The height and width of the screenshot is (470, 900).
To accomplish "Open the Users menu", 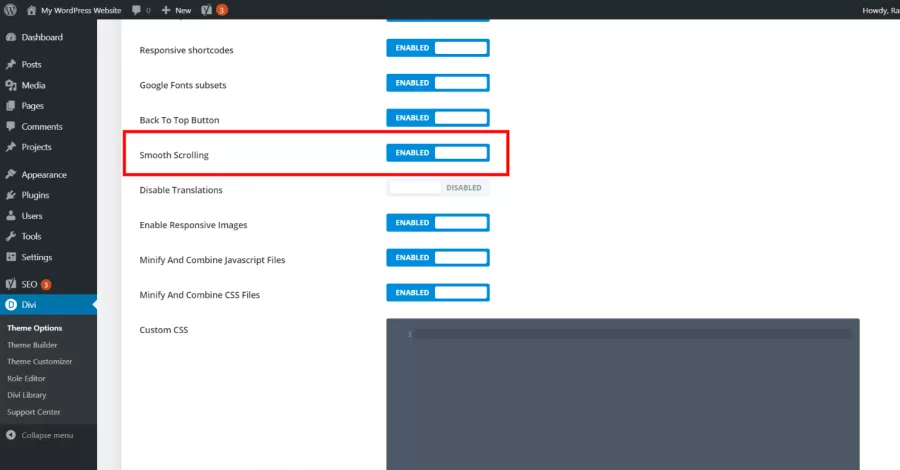I will pos(48,216).
